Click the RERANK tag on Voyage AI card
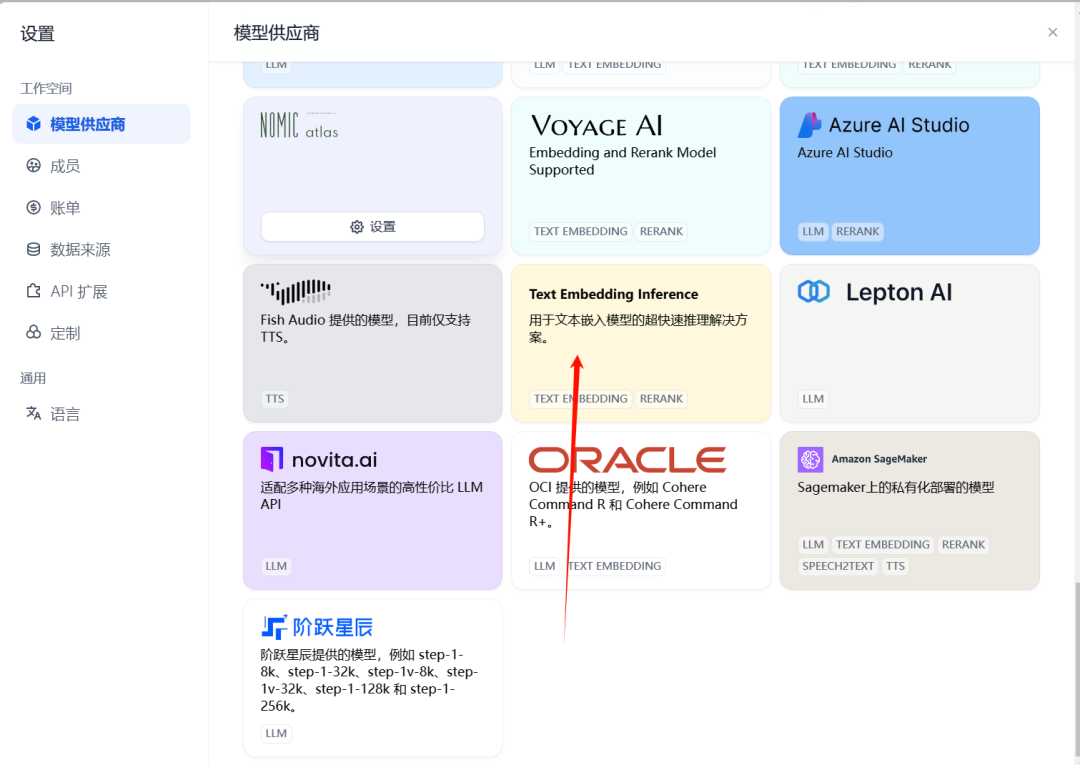Viewport: 1080px width, 765px height. pyautogui.click(x=661, y=231)
